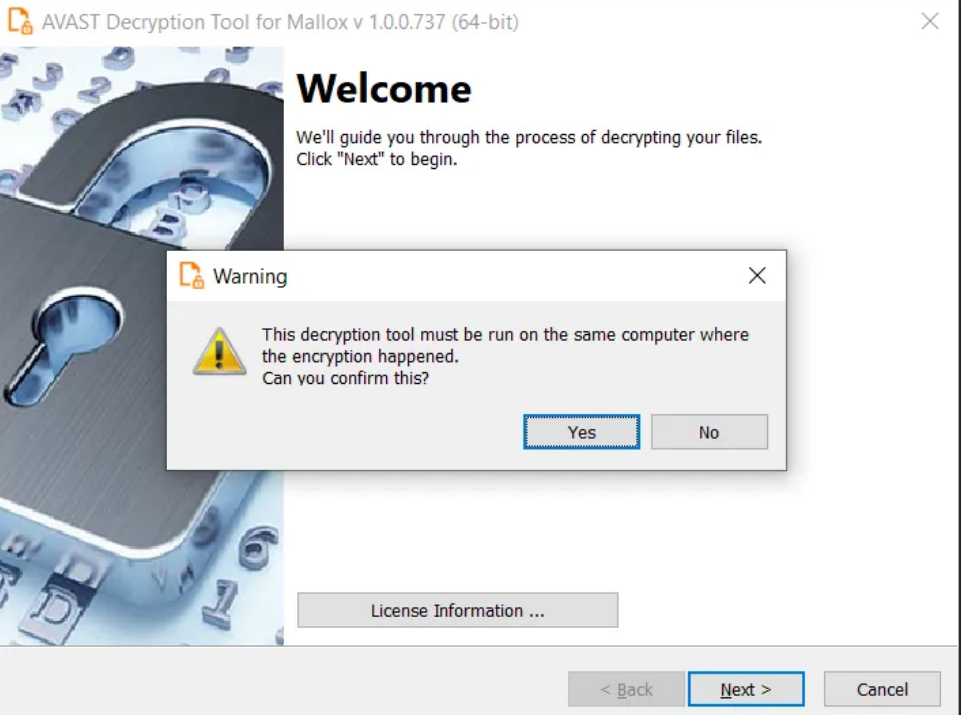
Task: Click the Avast icon in main title bar
Action: pos(20,21)
